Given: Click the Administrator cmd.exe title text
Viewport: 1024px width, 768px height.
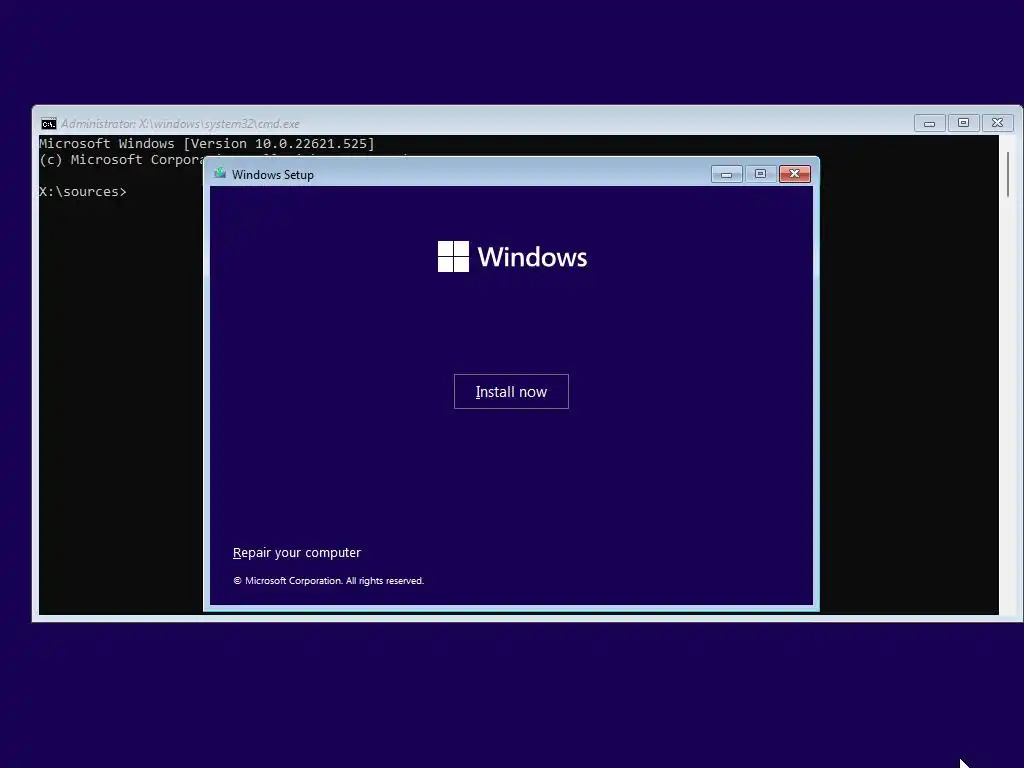Looking at the screenshot, I should pos(180,123).
